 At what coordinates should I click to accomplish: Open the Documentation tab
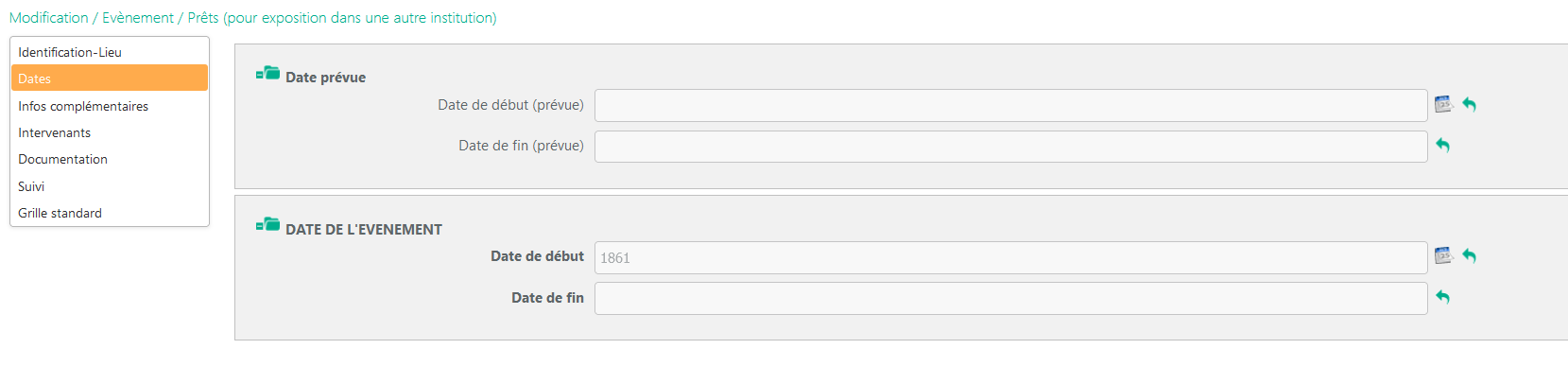coord(62,159)
